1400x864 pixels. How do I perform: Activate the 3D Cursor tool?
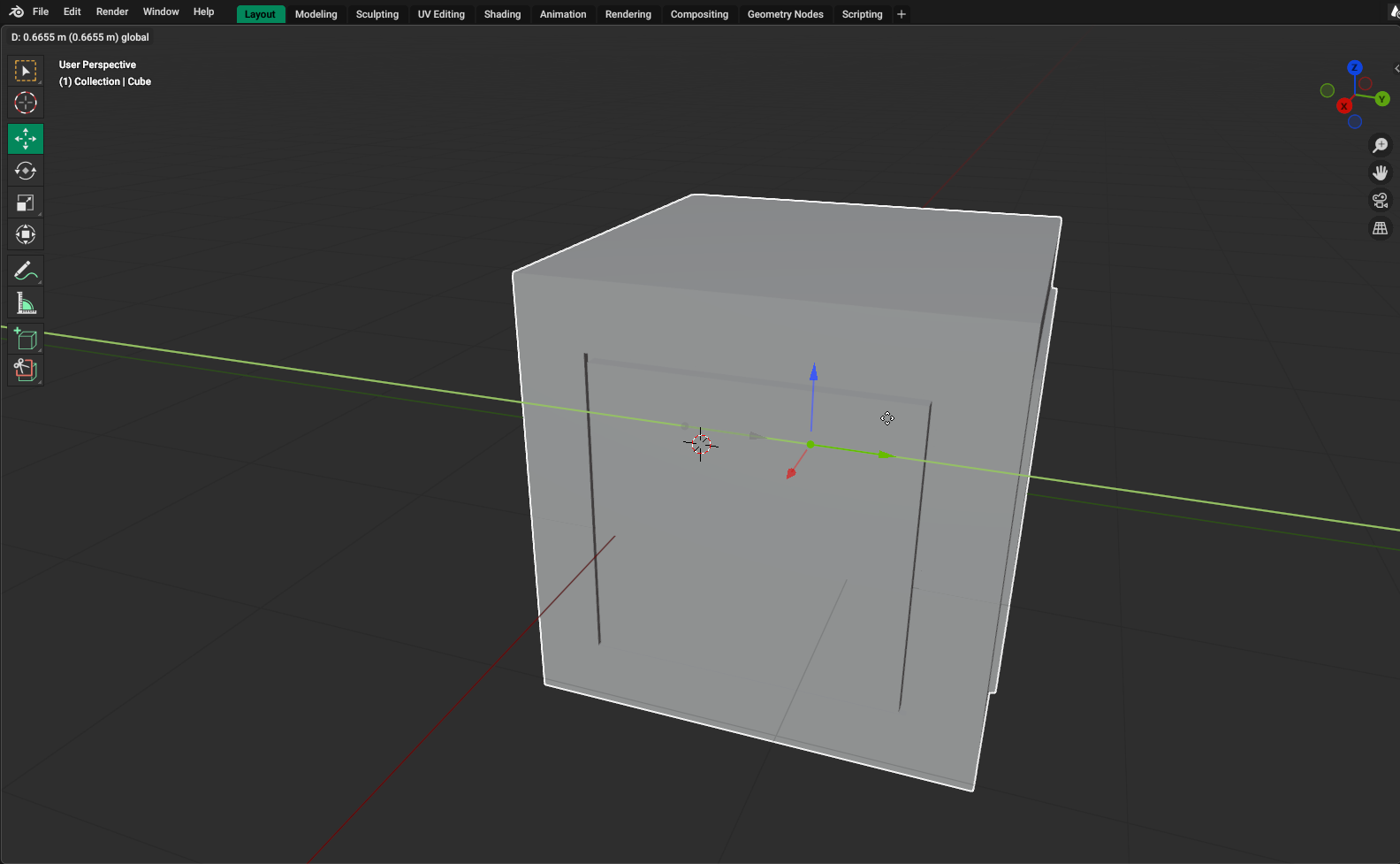click(x=26, y=103)
